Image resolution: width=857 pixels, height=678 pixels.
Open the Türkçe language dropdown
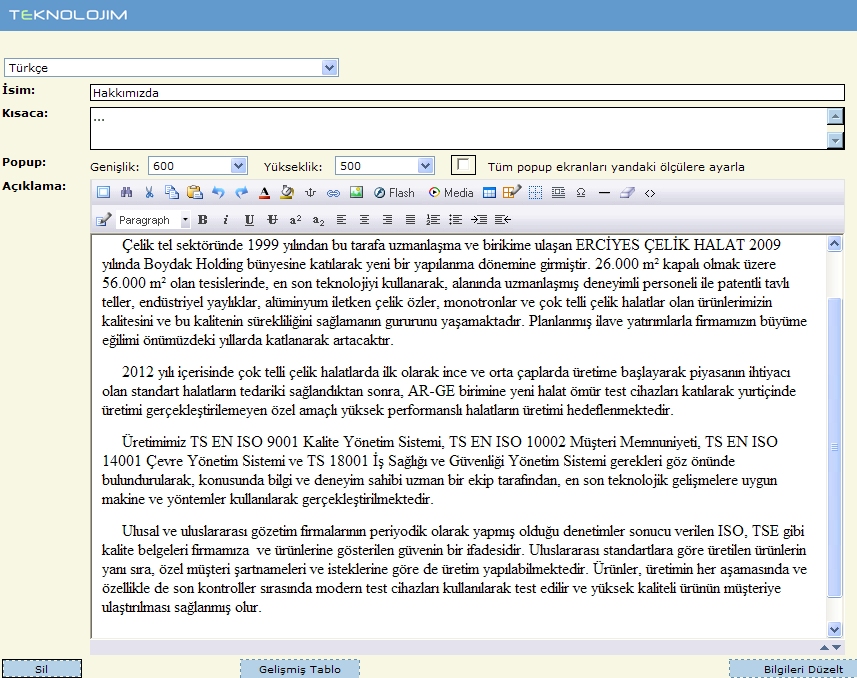point(171,68)
